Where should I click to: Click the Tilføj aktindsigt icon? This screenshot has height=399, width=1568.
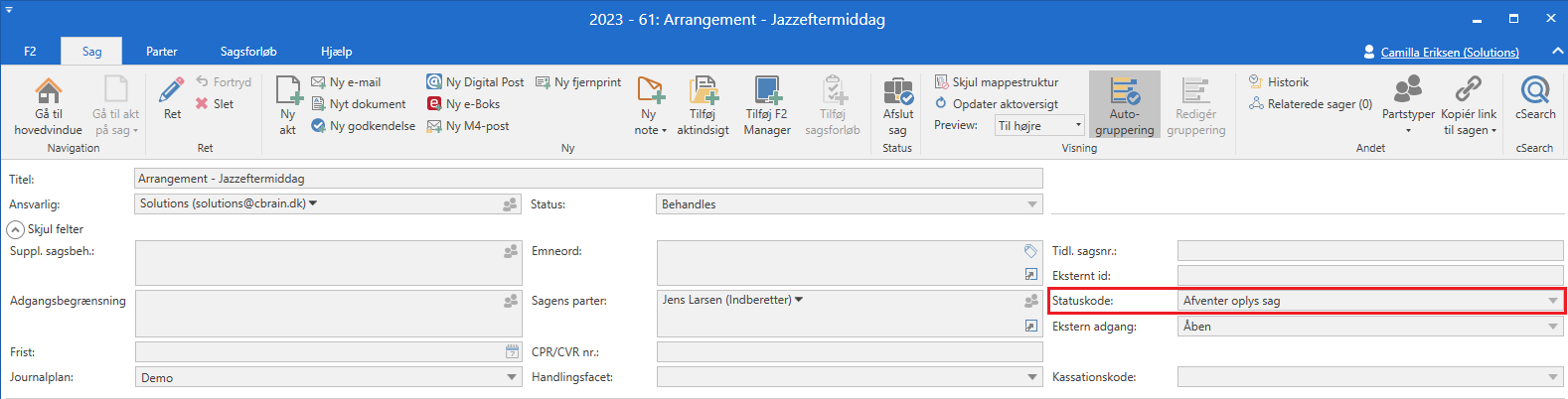(703, 91)
